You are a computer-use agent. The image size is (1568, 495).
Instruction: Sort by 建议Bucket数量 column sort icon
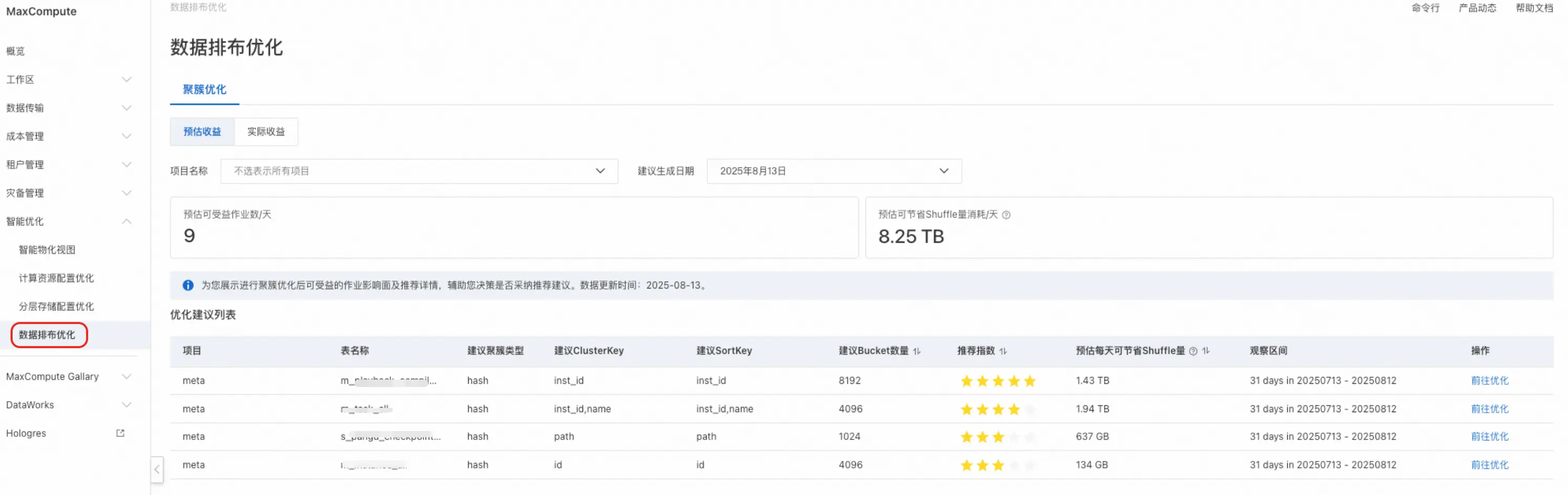pyautogui.click(x=917, y=351)
